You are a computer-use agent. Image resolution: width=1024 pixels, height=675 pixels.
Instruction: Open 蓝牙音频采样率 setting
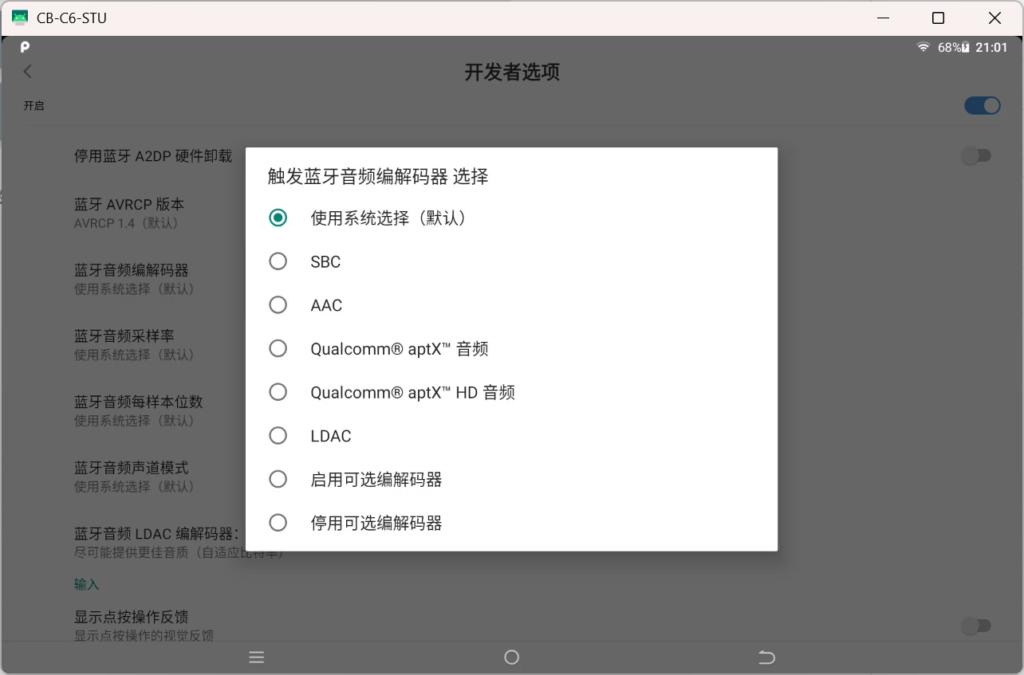[x=134, y=345]
